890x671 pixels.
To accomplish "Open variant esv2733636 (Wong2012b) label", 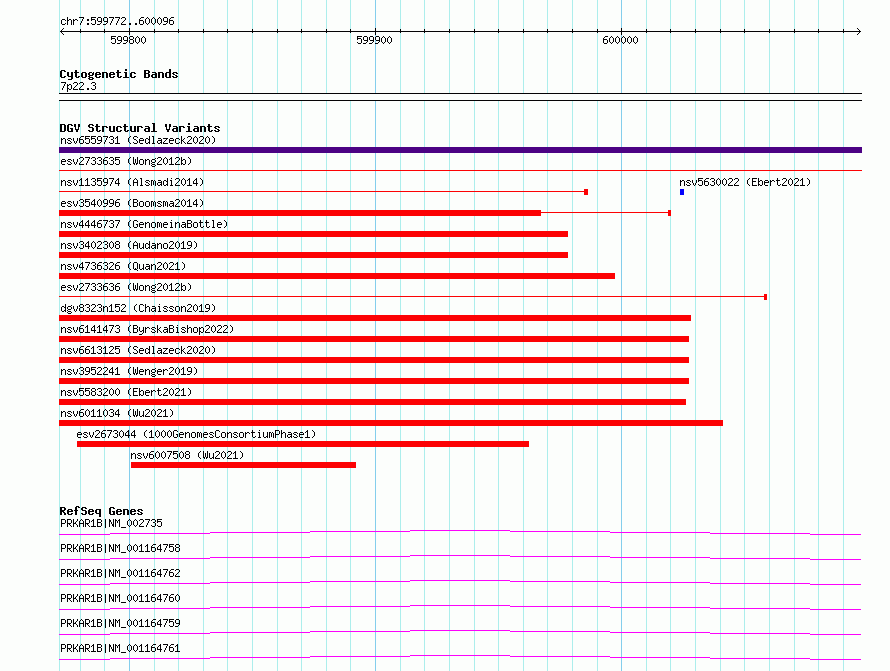I will (126, 287).
